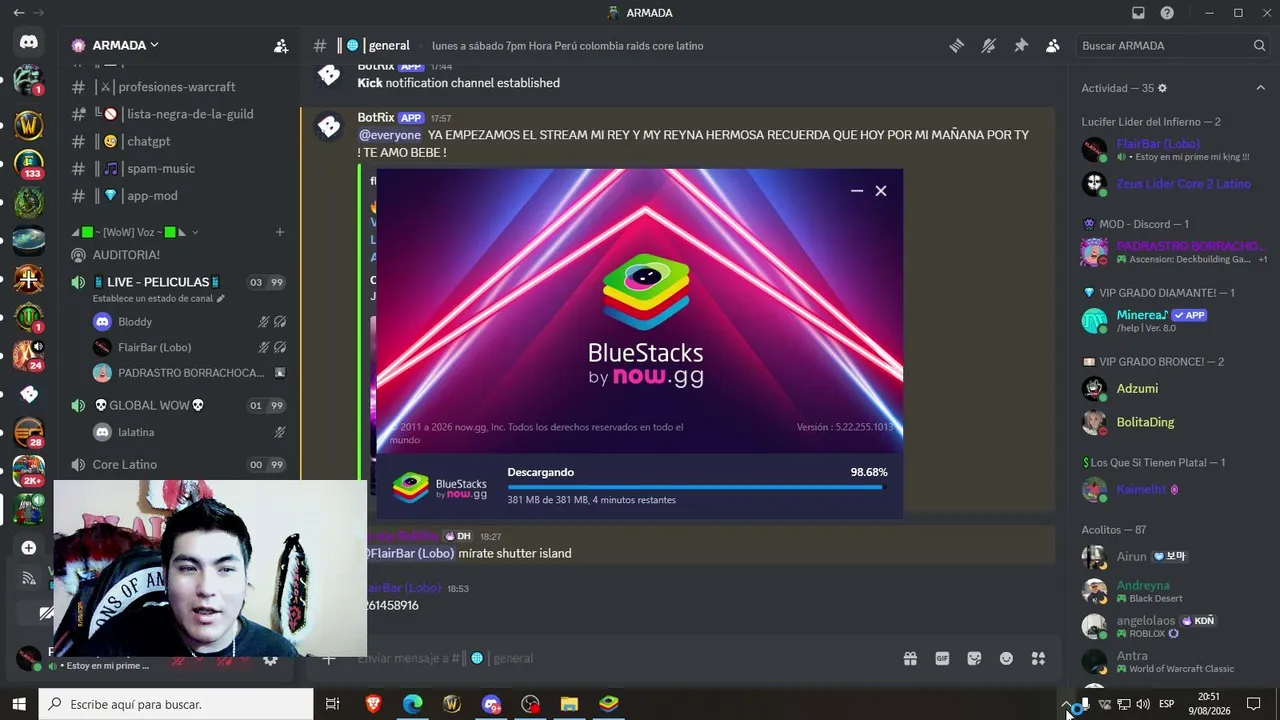1280x720 pixels.
Task: Click the search magnifier in Buscar ARMADA
Action: [x=1259, y=45]
